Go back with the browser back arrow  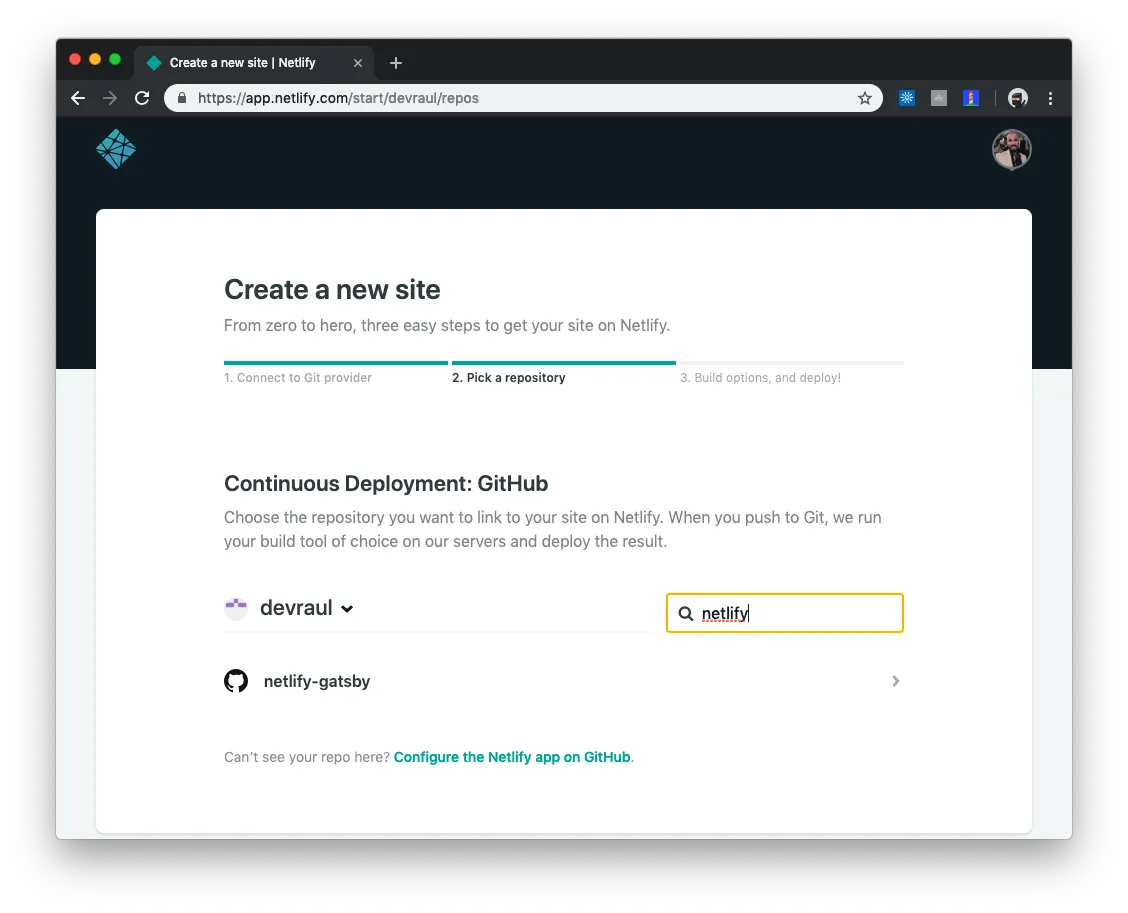pos(78,98)
